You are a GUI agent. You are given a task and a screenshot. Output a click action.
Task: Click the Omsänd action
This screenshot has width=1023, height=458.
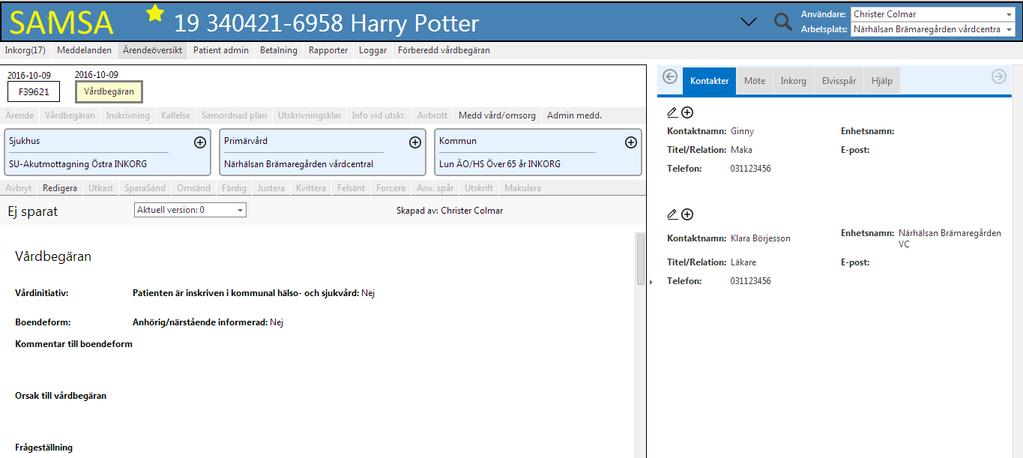(x=194, y=188)
